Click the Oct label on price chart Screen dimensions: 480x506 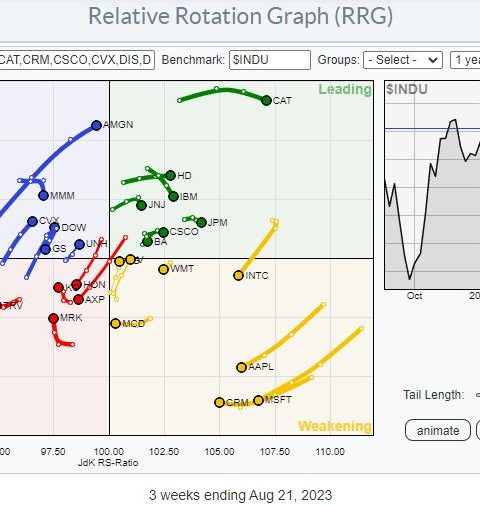pyautogui.click(x=414, y=296)
